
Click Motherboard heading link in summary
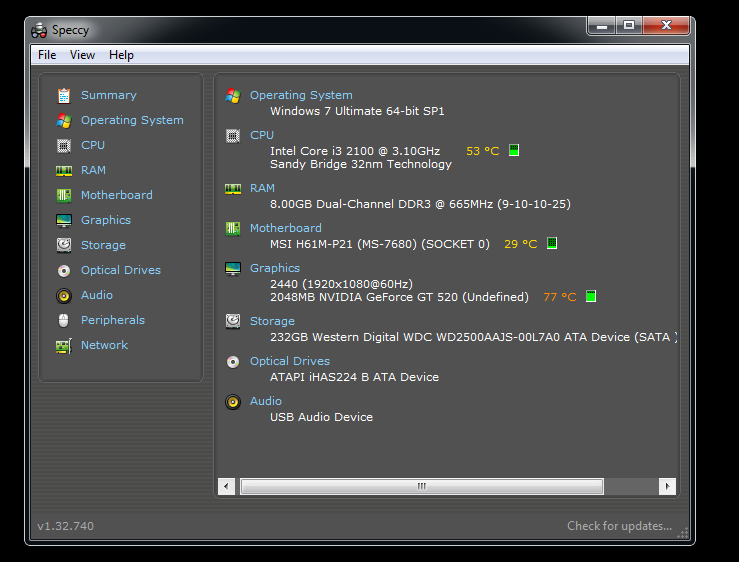(286, 228)
